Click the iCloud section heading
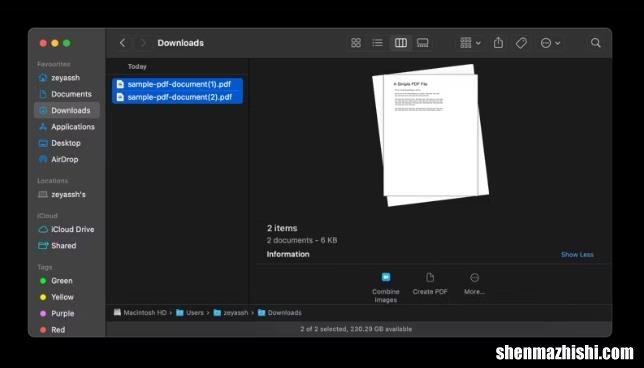 pos(47,216)
